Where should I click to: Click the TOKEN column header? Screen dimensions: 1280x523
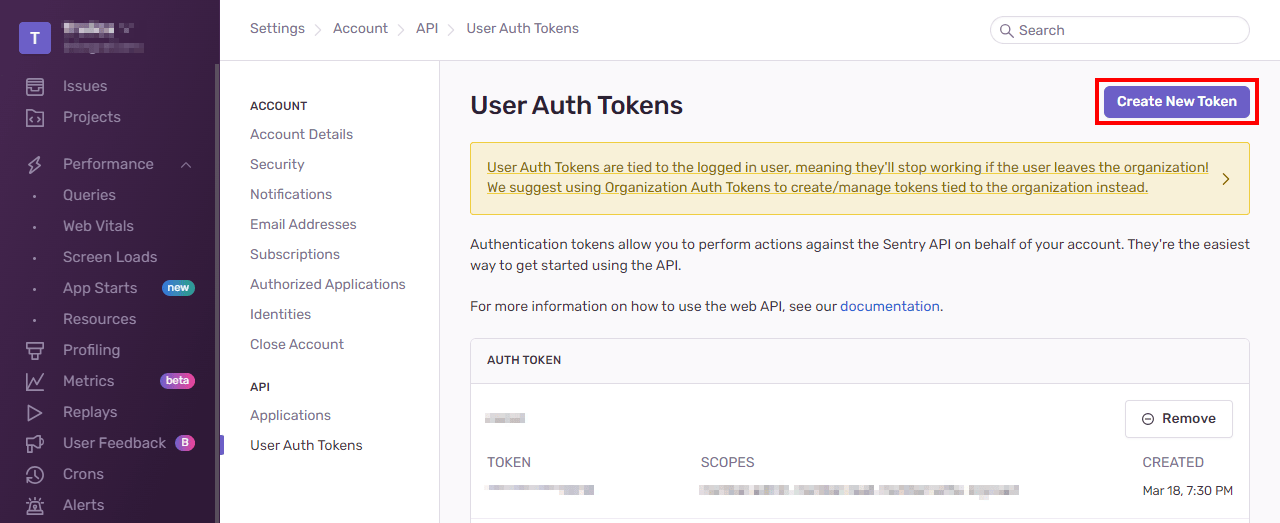(509, 462)
